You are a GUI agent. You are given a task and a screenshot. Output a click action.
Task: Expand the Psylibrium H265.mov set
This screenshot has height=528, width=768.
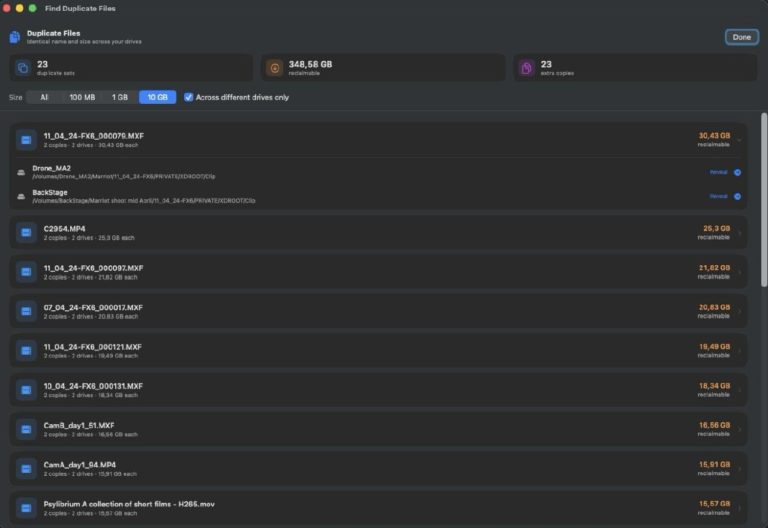(740, 508)
